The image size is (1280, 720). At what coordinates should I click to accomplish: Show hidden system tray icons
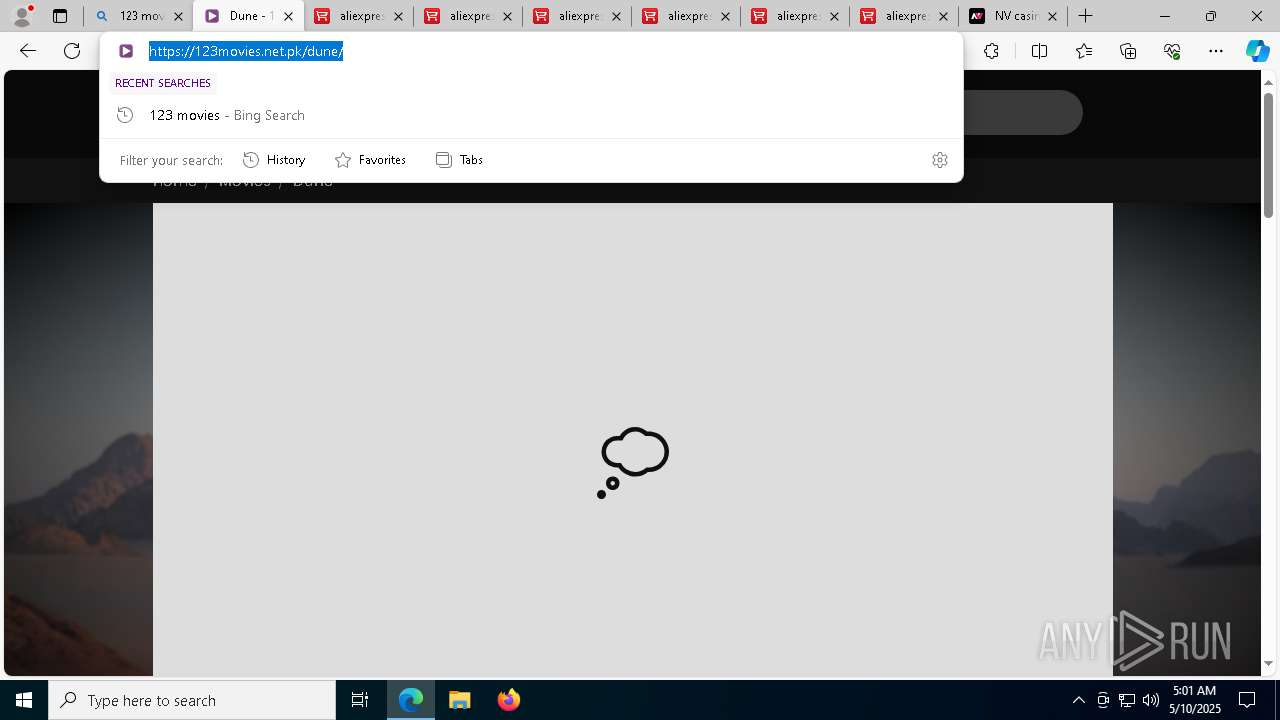(x=1078, y=700)
